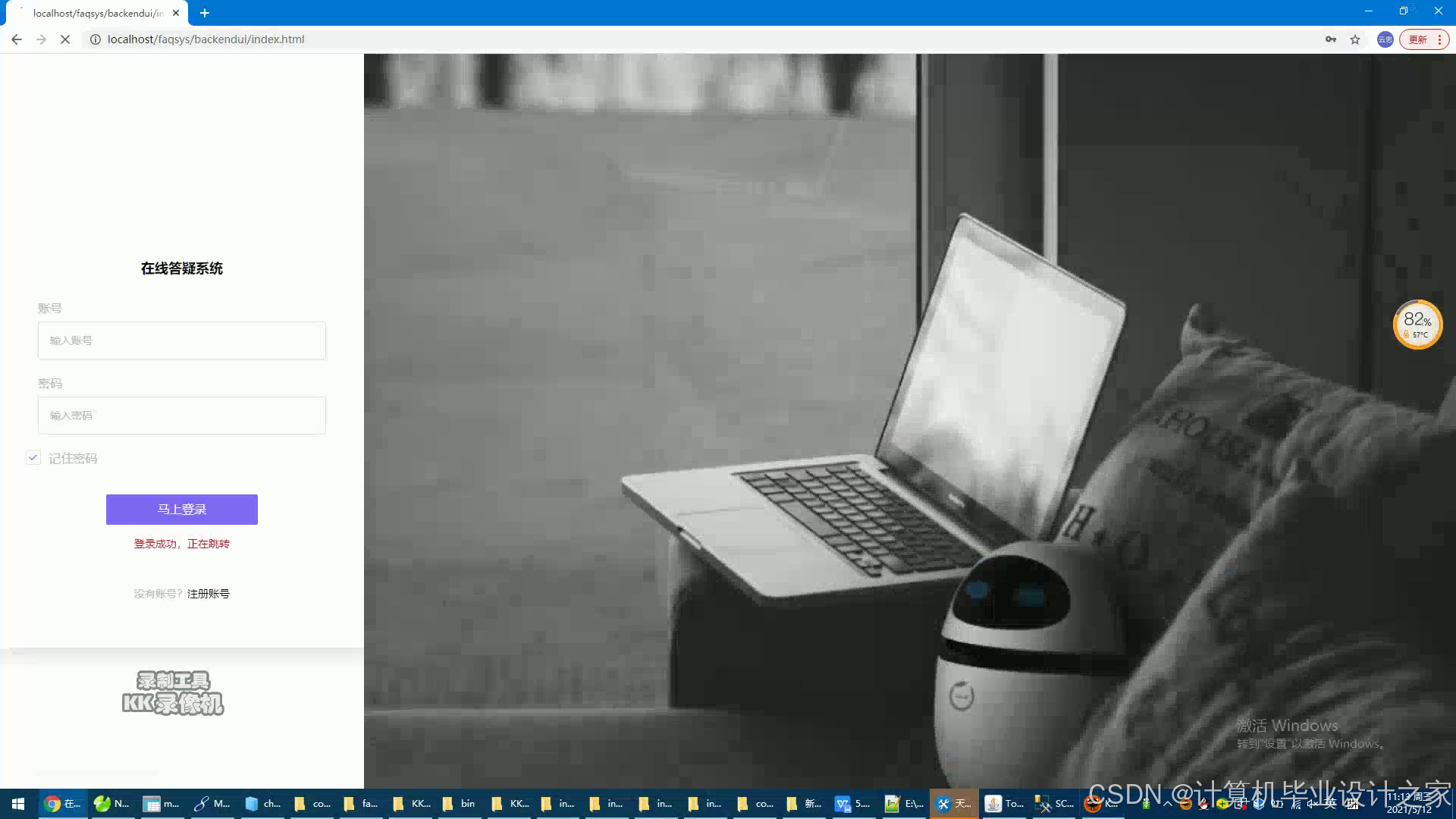Open the 注册账号 register link
The image size is (1456, 819).
209,594
